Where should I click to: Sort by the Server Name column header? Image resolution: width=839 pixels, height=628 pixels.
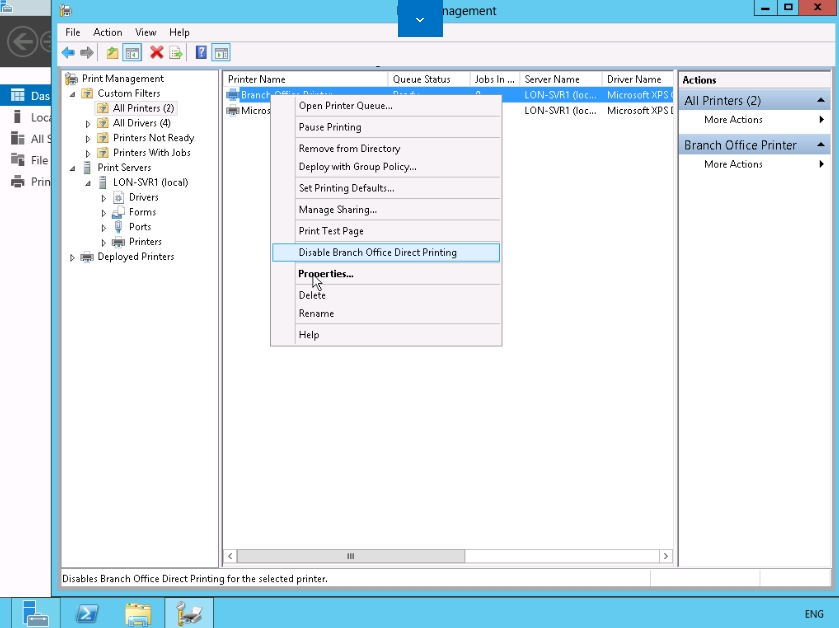pyautogui.click(x=561, y=79)
